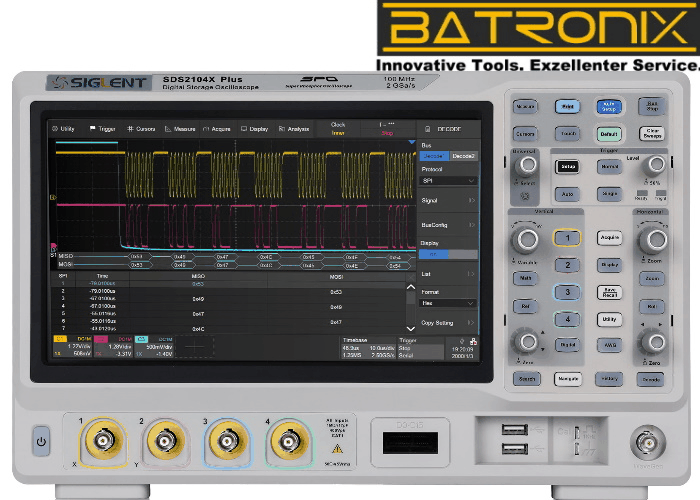Open the on-screen Measure menu
700x500 pixels.
click(180, 129)
